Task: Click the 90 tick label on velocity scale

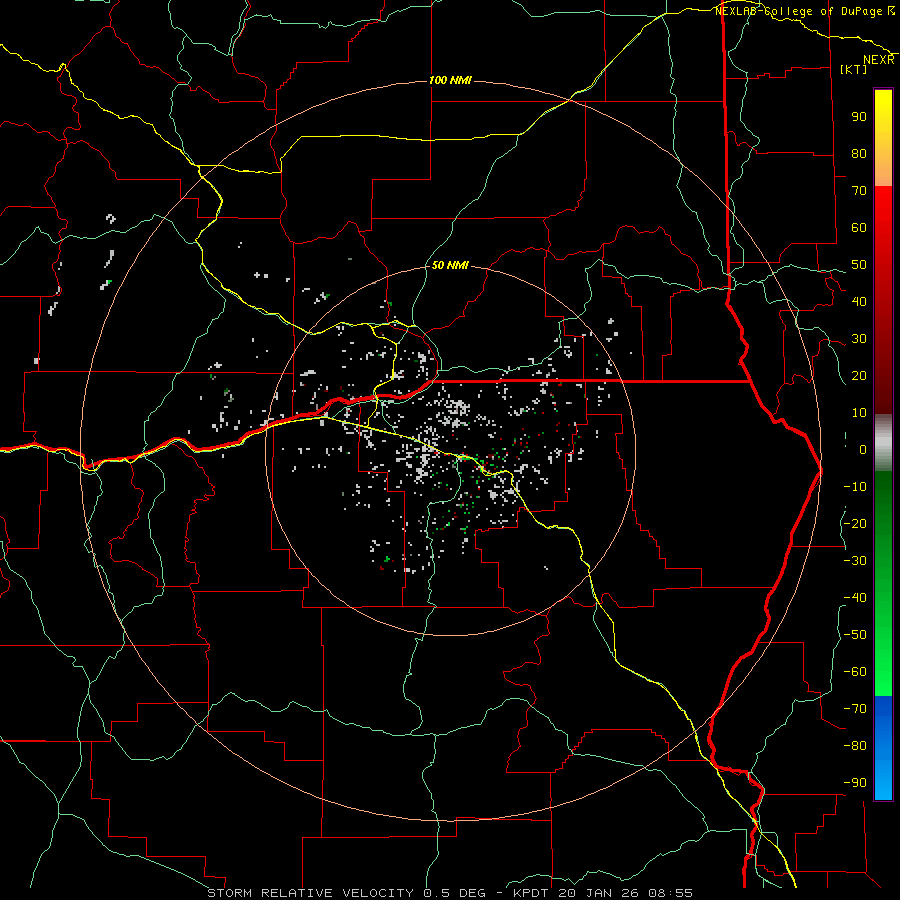Action: coord(859,117)
